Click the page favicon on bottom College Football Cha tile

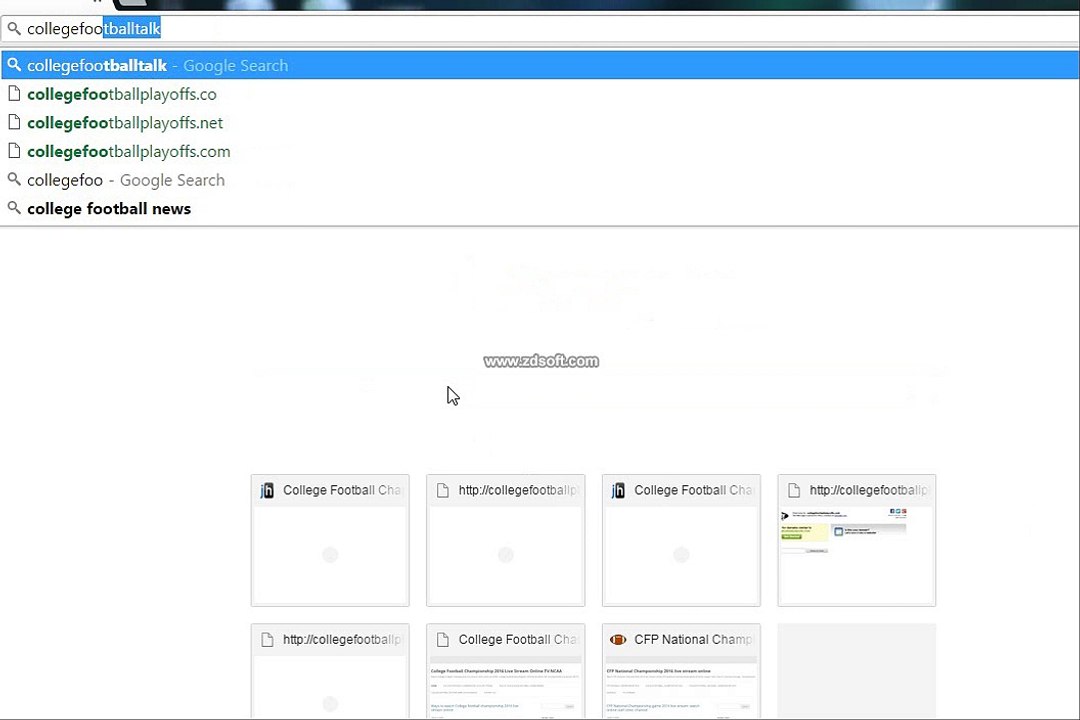pos(443,639)
